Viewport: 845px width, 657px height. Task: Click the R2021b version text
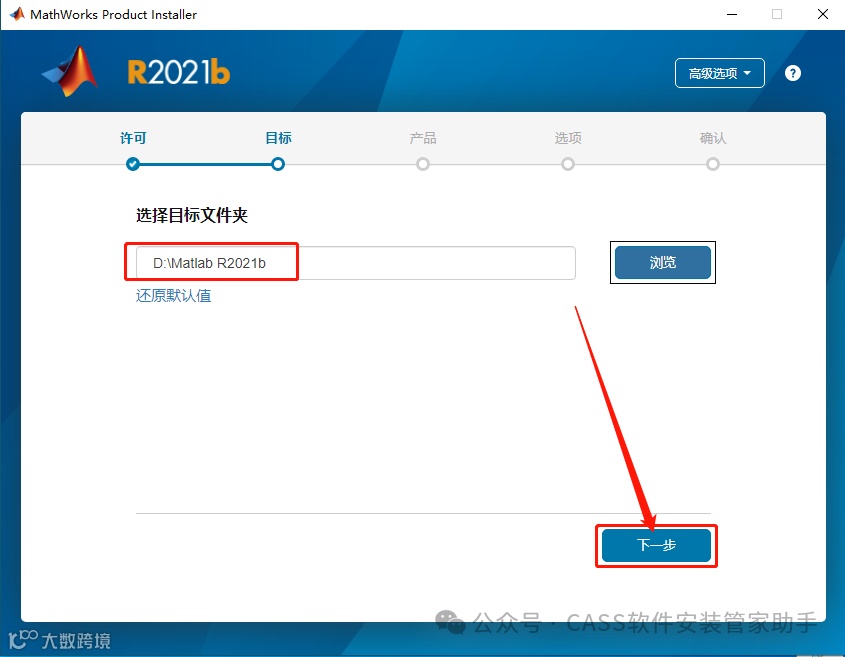coord(179,72)
